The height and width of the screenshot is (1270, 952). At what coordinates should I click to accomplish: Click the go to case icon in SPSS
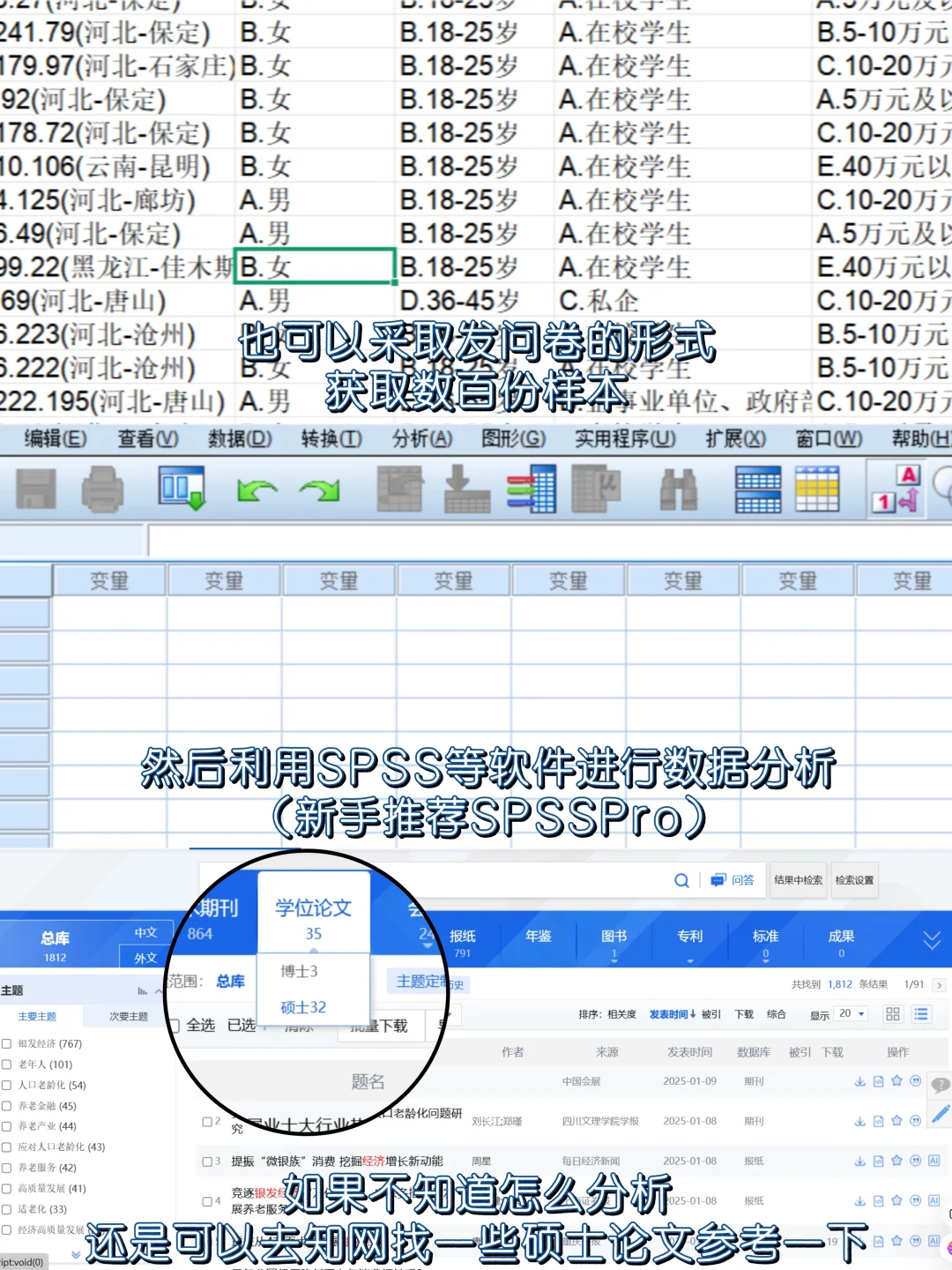click(399, 489)
